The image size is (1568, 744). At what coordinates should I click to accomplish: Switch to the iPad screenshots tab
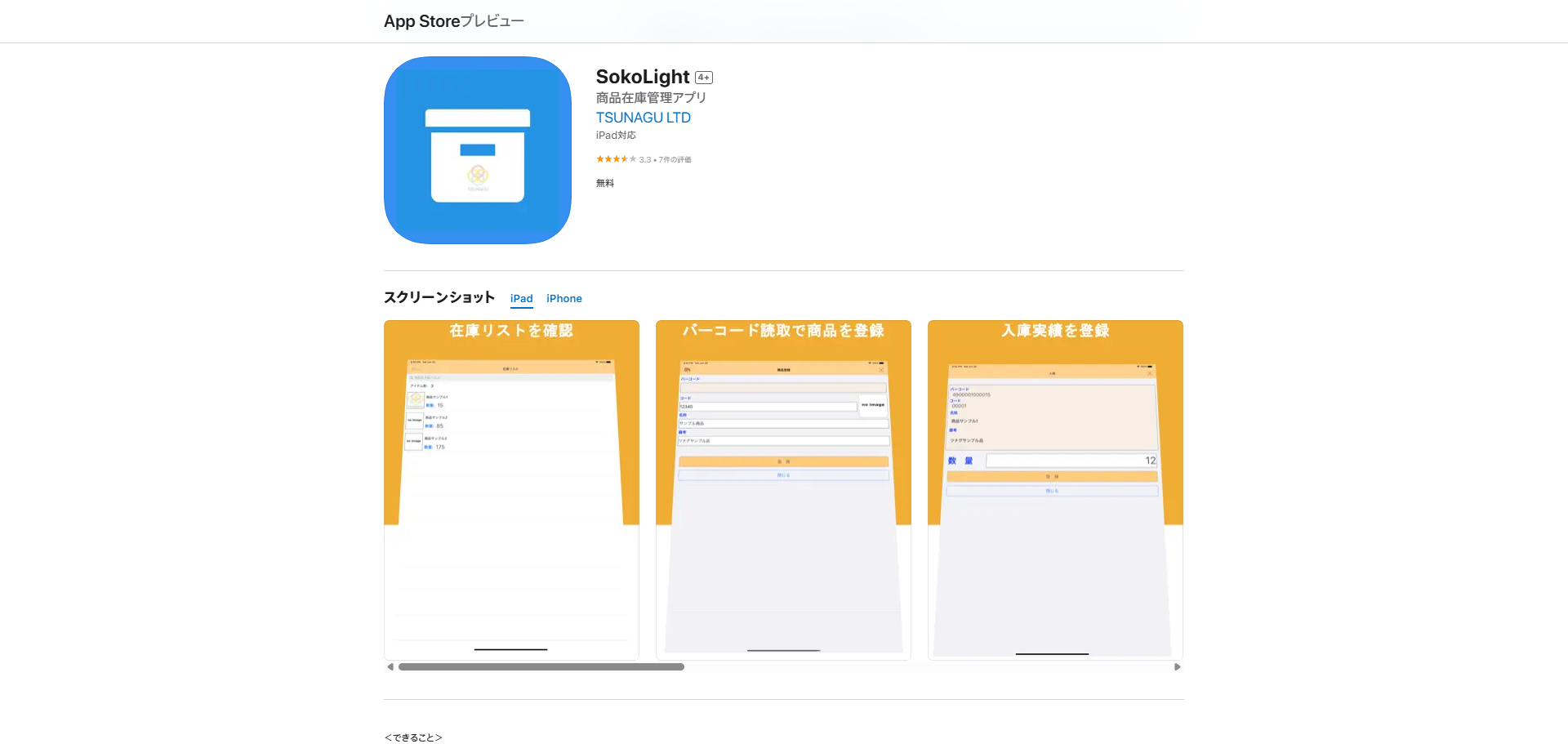click(x=522, y=299)
